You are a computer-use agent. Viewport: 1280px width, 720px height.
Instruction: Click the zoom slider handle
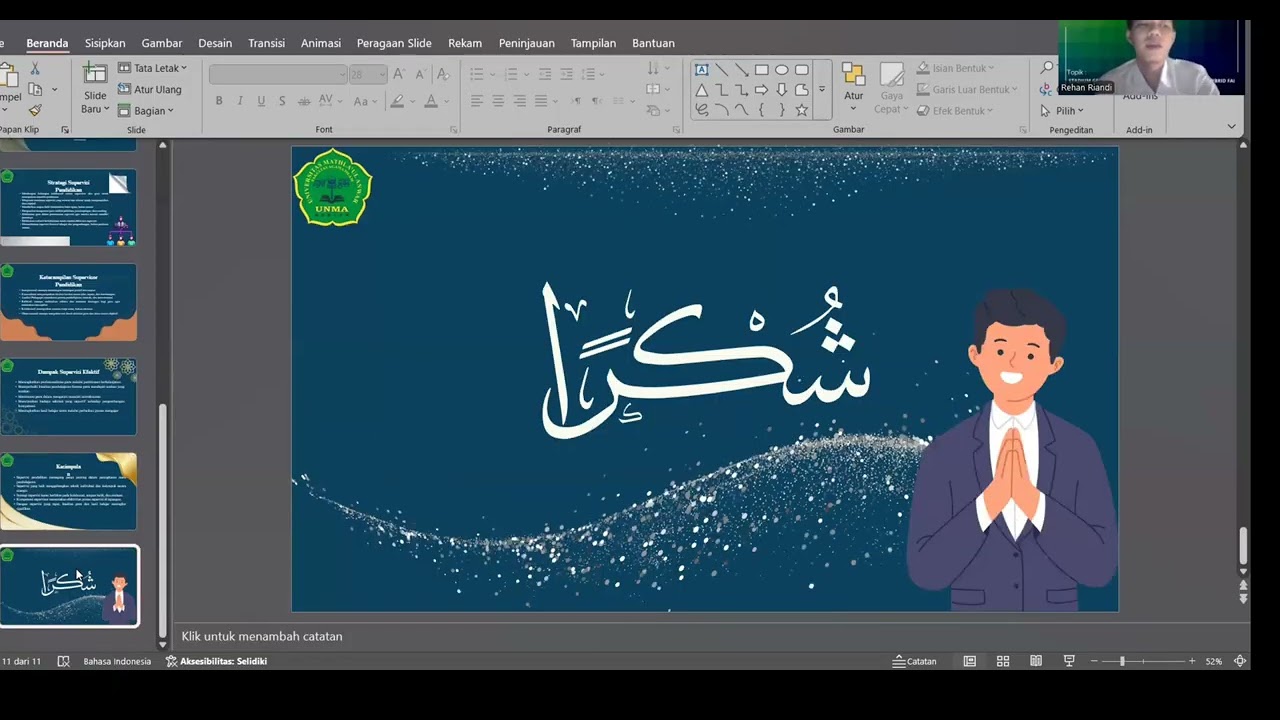pos(1122,661)
